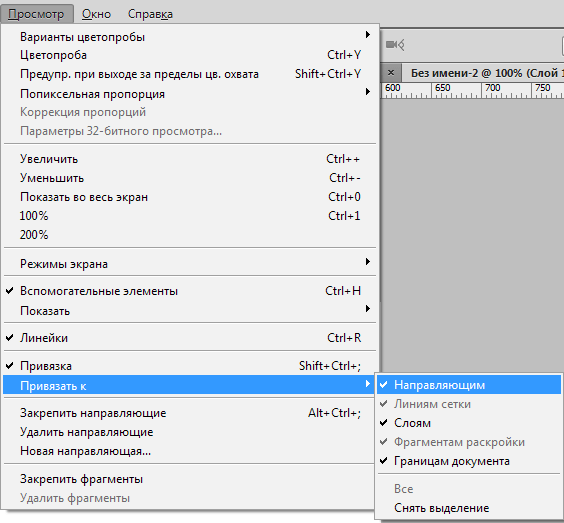Open the Окно menu
564x523 pixels.
(x=96, y=14)
